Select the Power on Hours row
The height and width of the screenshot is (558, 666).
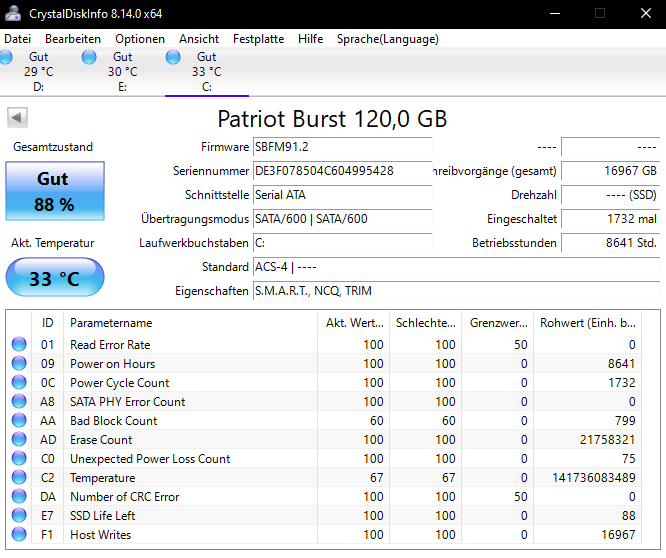pyautogui.click(x=326, y=364)
